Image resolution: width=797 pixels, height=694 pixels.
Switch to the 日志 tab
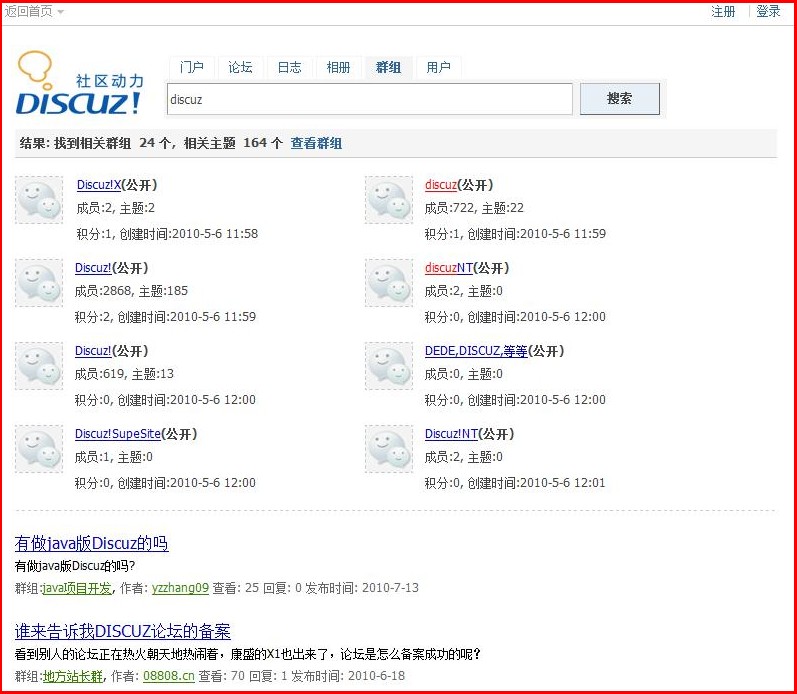[289, 67]
